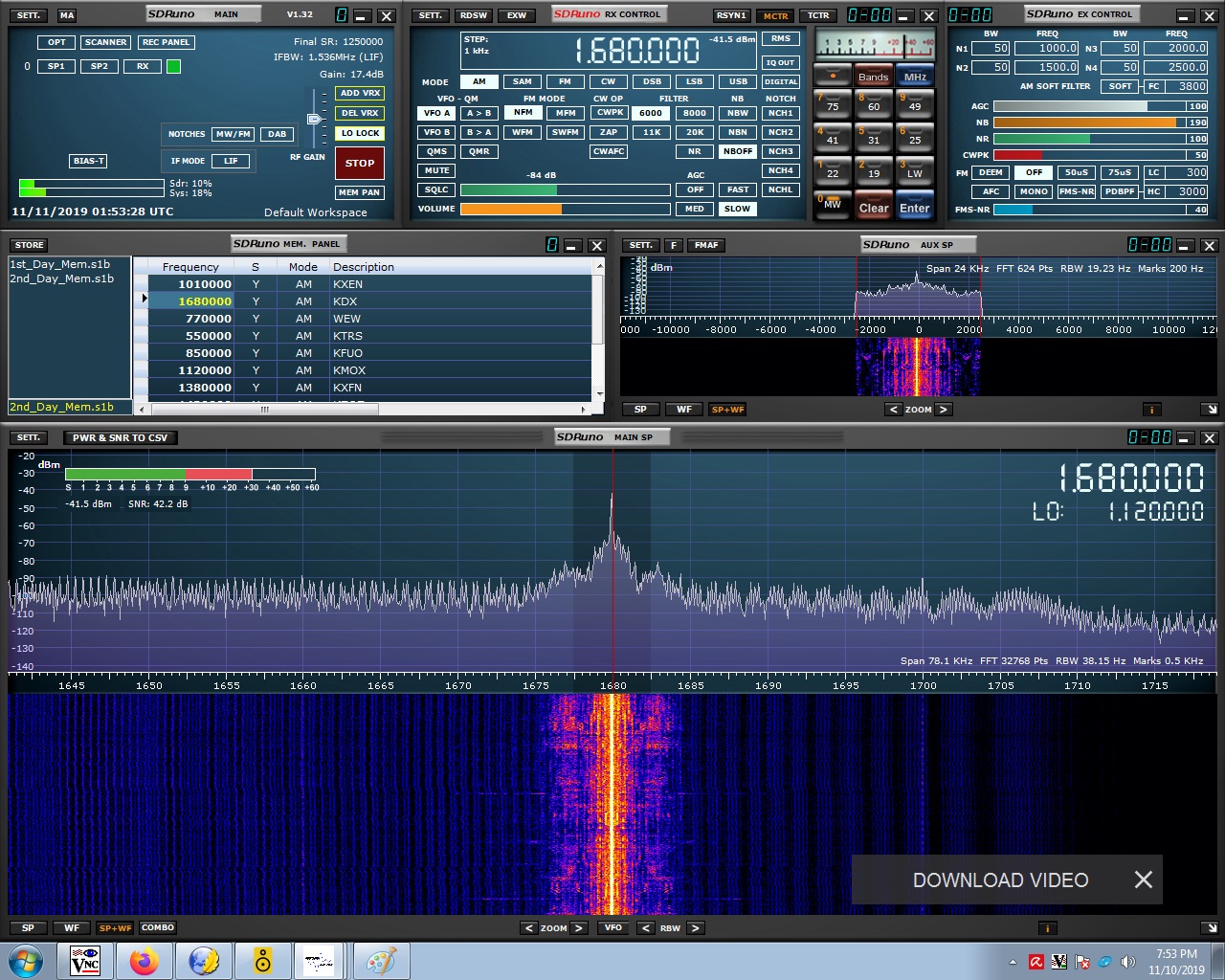Open the VNC taskbar icon
The image size is (1225, 980).
[85, 961]
